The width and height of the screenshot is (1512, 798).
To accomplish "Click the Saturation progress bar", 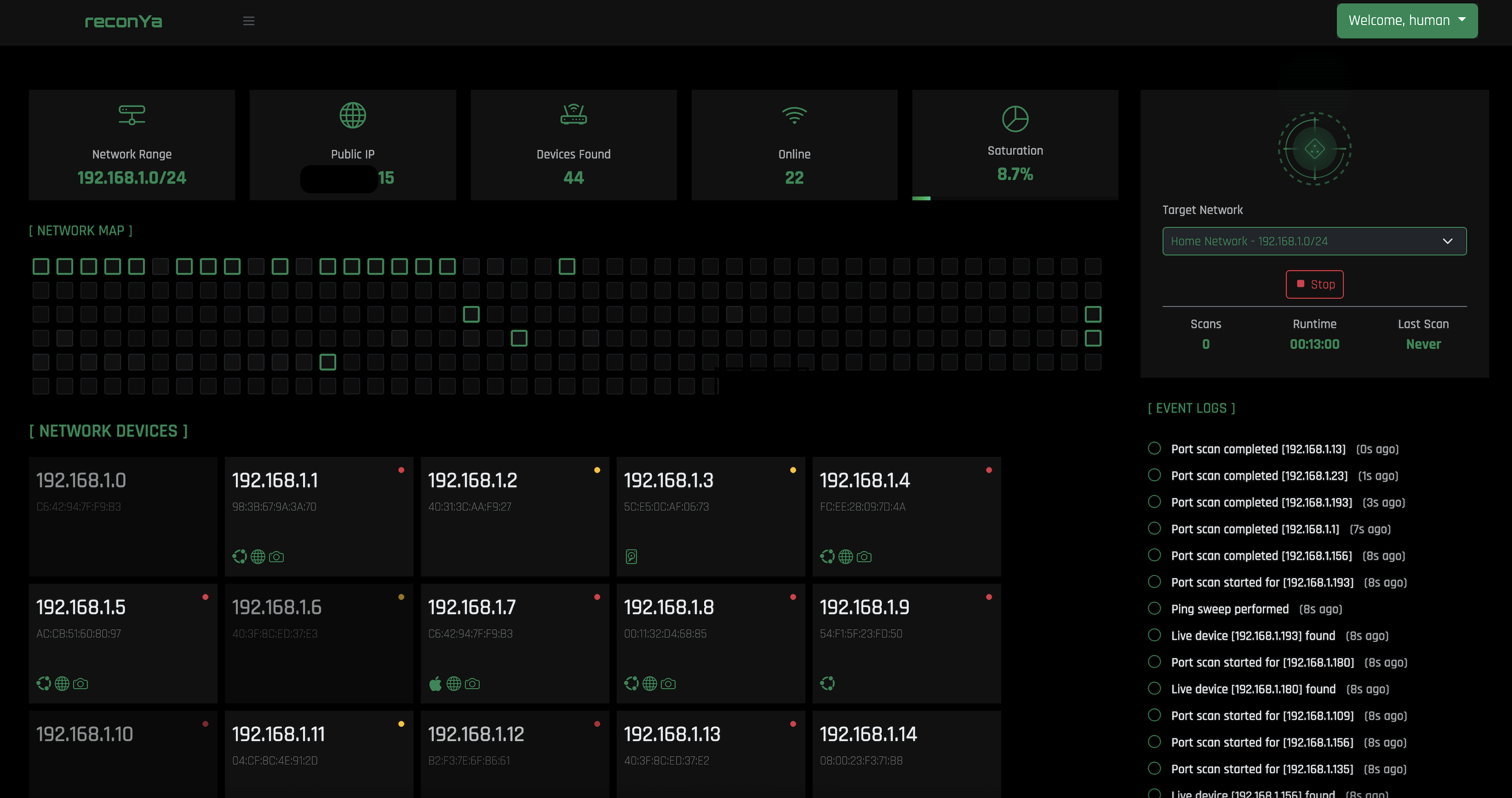I will (1014, 198).
